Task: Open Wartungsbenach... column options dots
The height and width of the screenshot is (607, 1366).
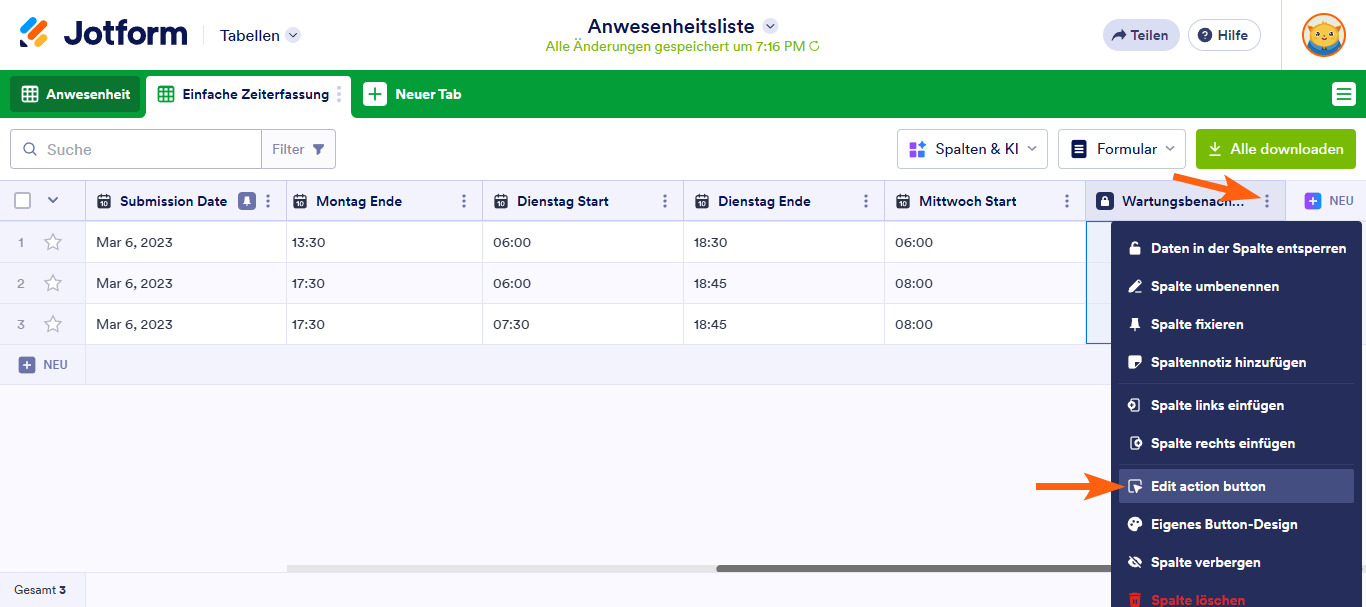Action: (1267, 201)
